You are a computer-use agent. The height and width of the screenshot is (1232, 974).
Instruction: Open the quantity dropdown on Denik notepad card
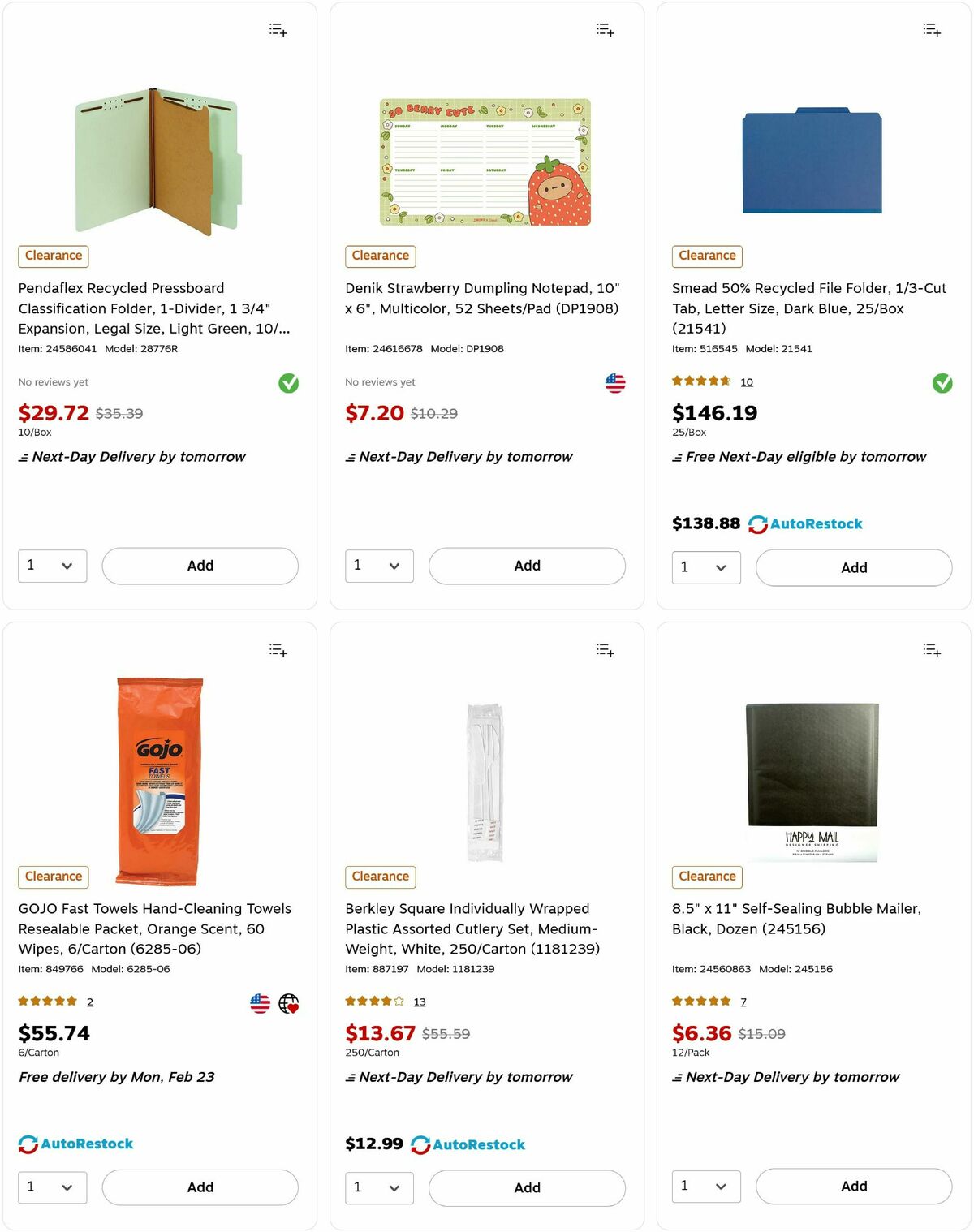379,566
